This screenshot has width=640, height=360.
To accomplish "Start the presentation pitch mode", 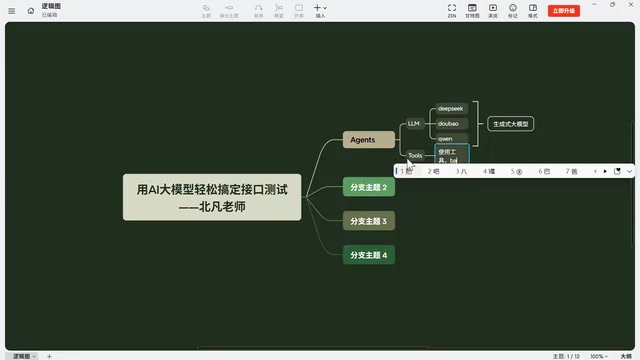I will [x=493, y=11].
